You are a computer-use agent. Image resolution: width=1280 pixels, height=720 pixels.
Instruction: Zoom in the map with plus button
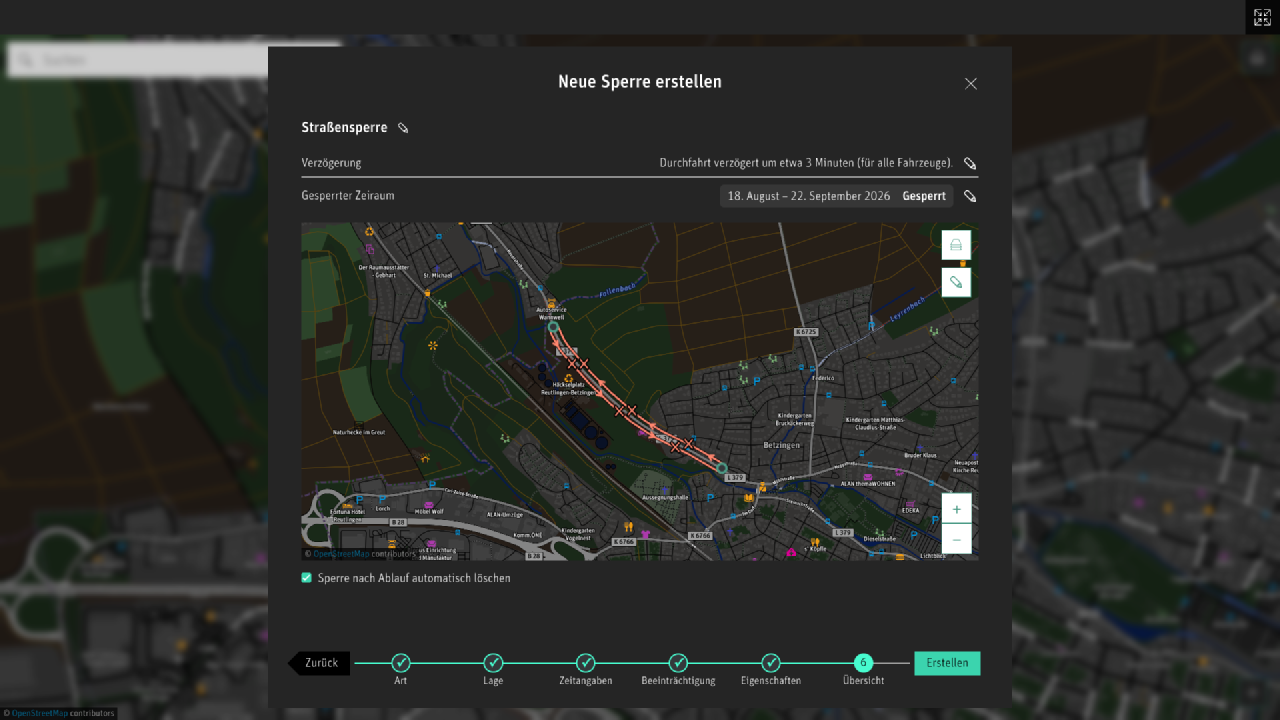click(956, 509)
